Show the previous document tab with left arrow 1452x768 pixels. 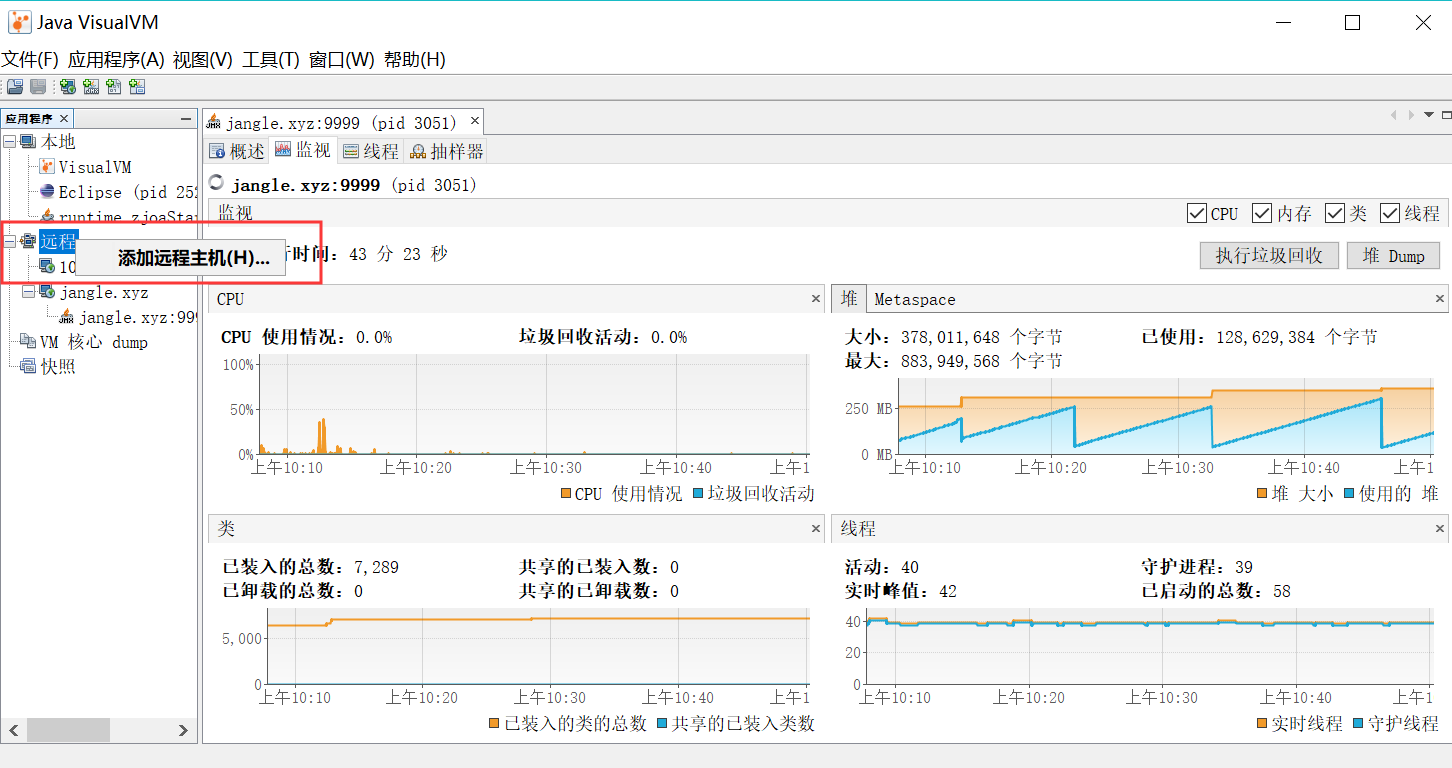tap(1393, 115)
